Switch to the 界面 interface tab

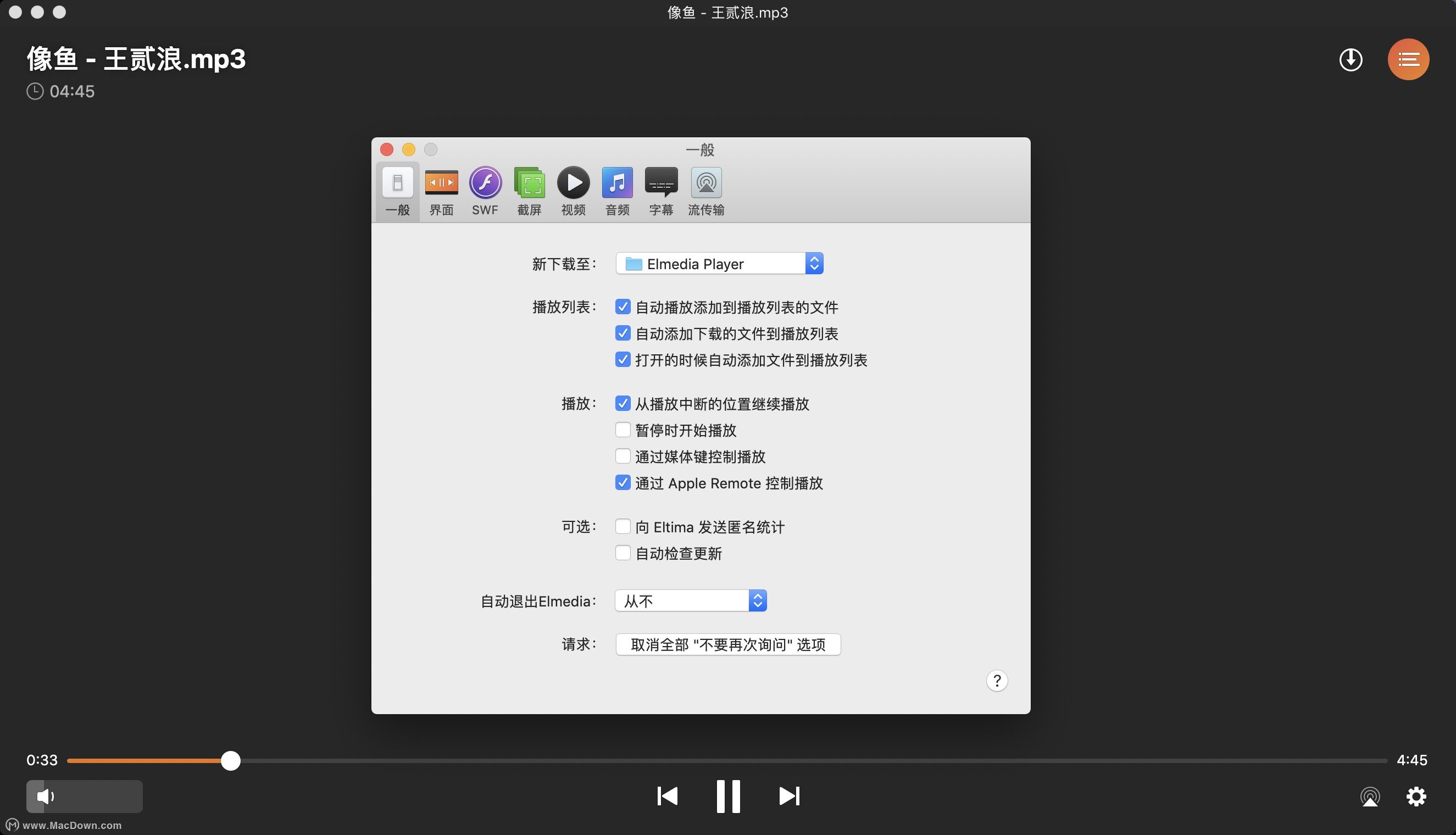coord(441,191)
